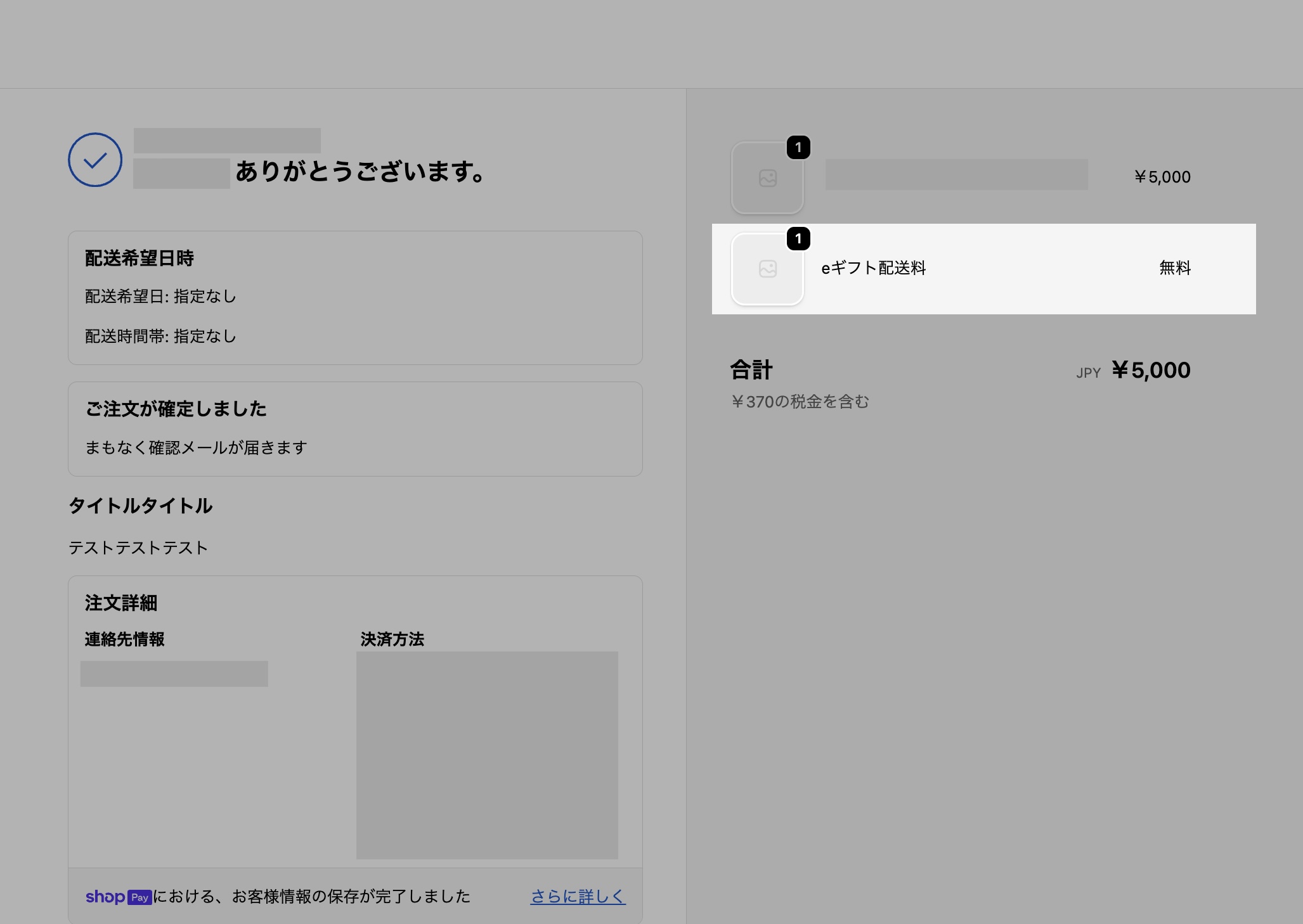The height and width of the screenshot is (924, 1303).
Task: Click quantity badge on eギフト配送料 item
Action: click(x=798, y=239)
